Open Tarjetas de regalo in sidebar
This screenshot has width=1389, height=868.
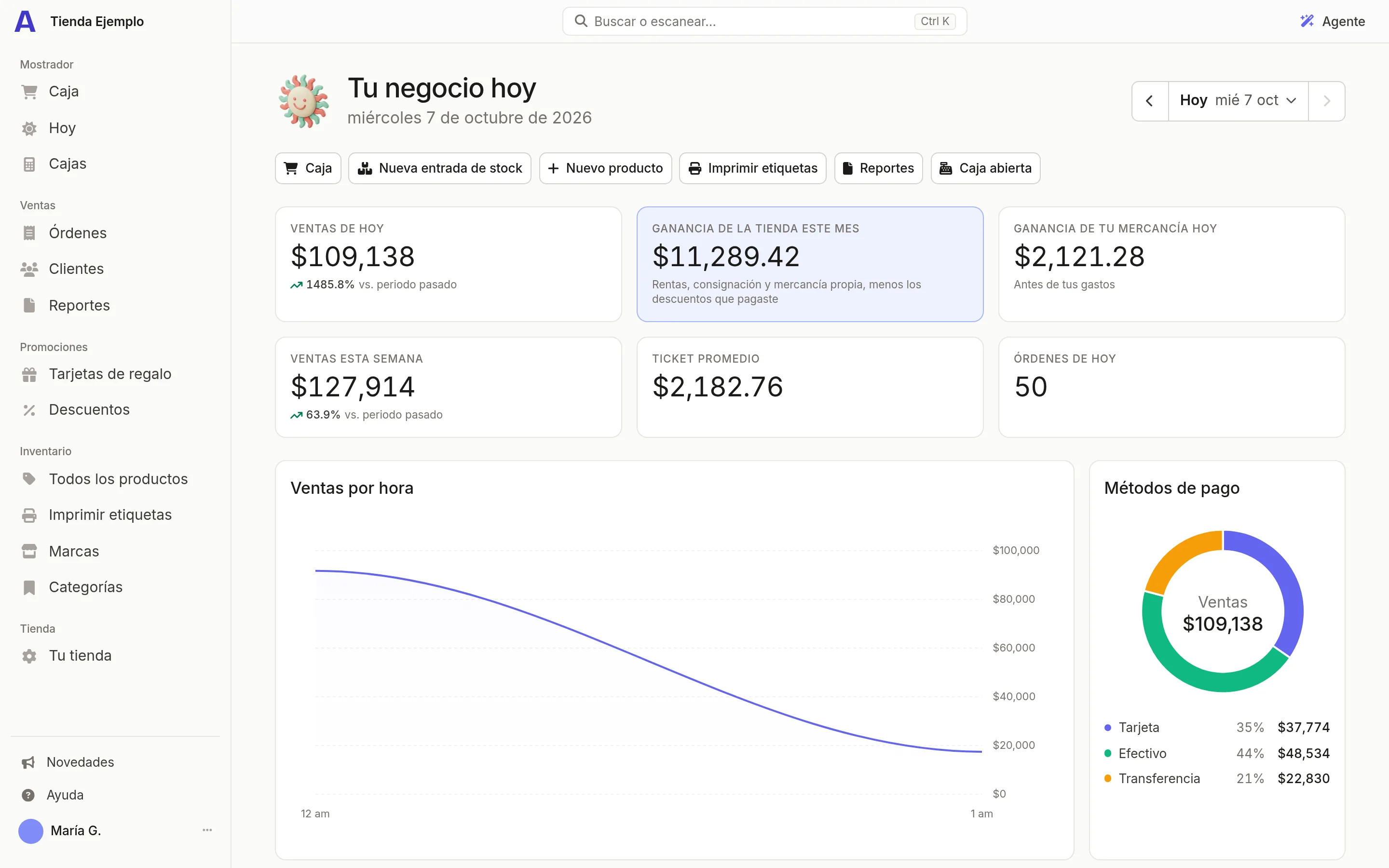pos(110,374)
